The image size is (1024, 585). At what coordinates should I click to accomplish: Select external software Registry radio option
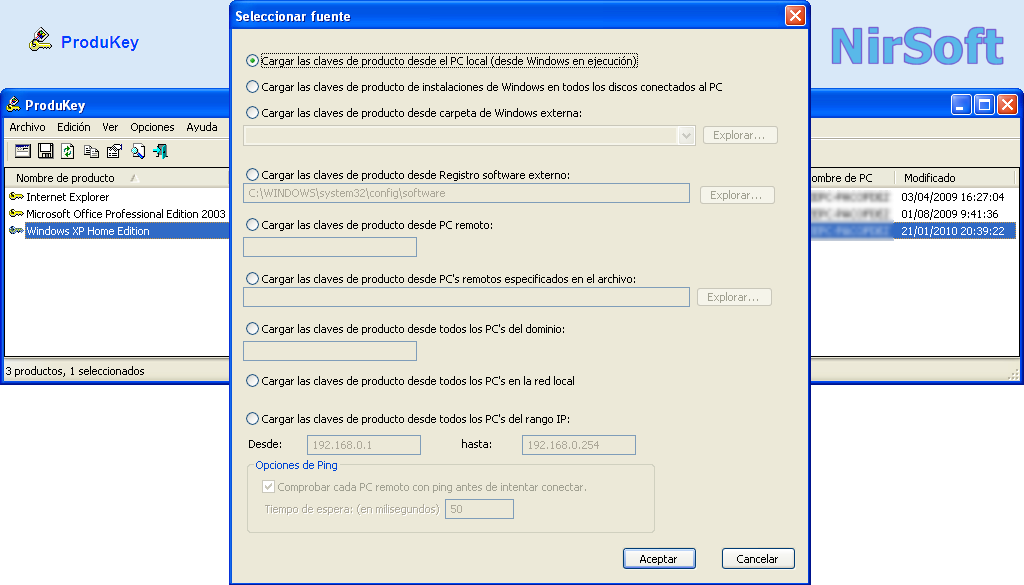(x=252, y=174)
